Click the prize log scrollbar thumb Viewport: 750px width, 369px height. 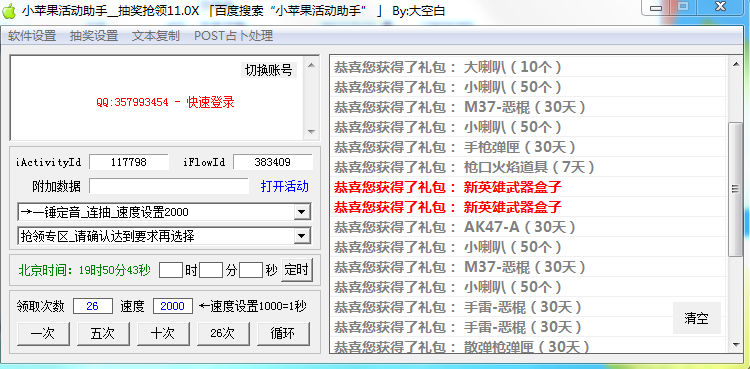pyautogui.click(x=735, y=189)
